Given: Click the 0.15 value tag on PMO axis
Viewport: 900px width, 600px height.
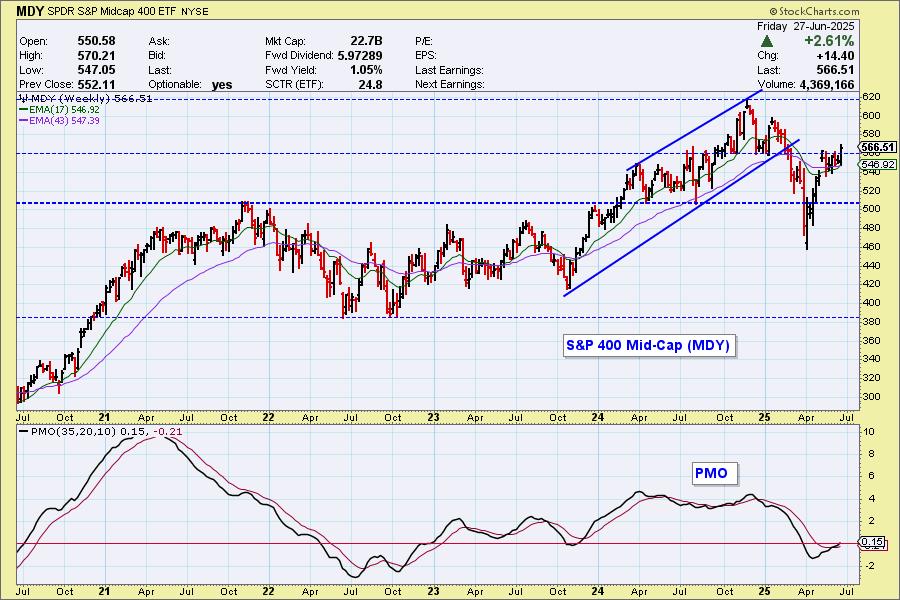Looking at the screenshot, I should coord(872,542).
